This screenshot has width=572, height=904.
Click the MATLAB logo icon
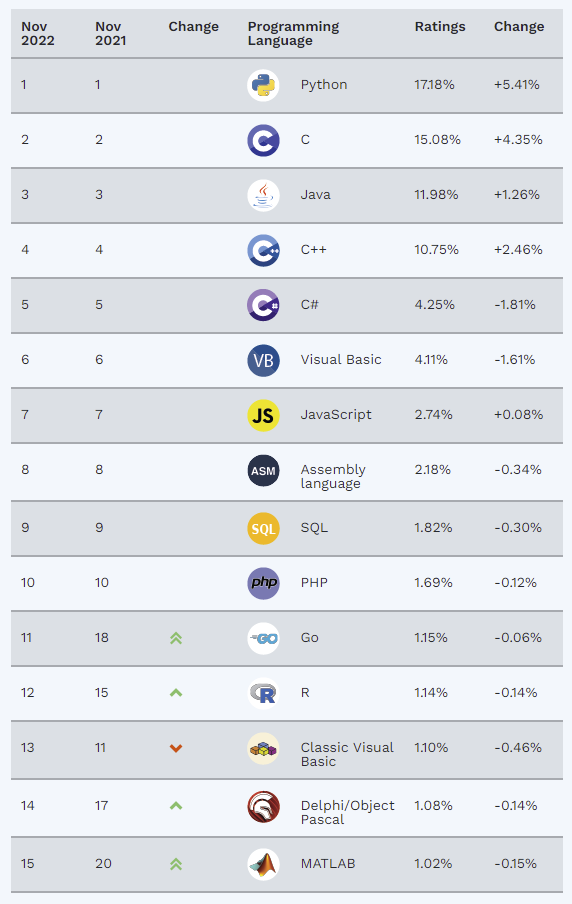264,864
